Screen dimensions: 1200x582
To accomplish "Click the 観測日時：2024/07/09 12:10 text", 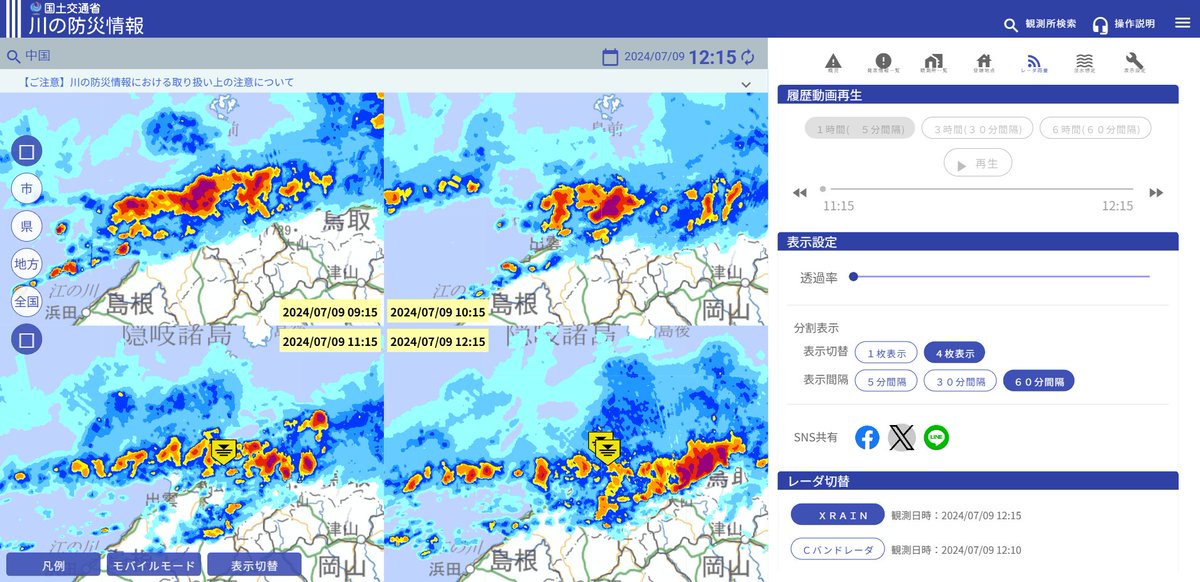I will click(956, 550).
